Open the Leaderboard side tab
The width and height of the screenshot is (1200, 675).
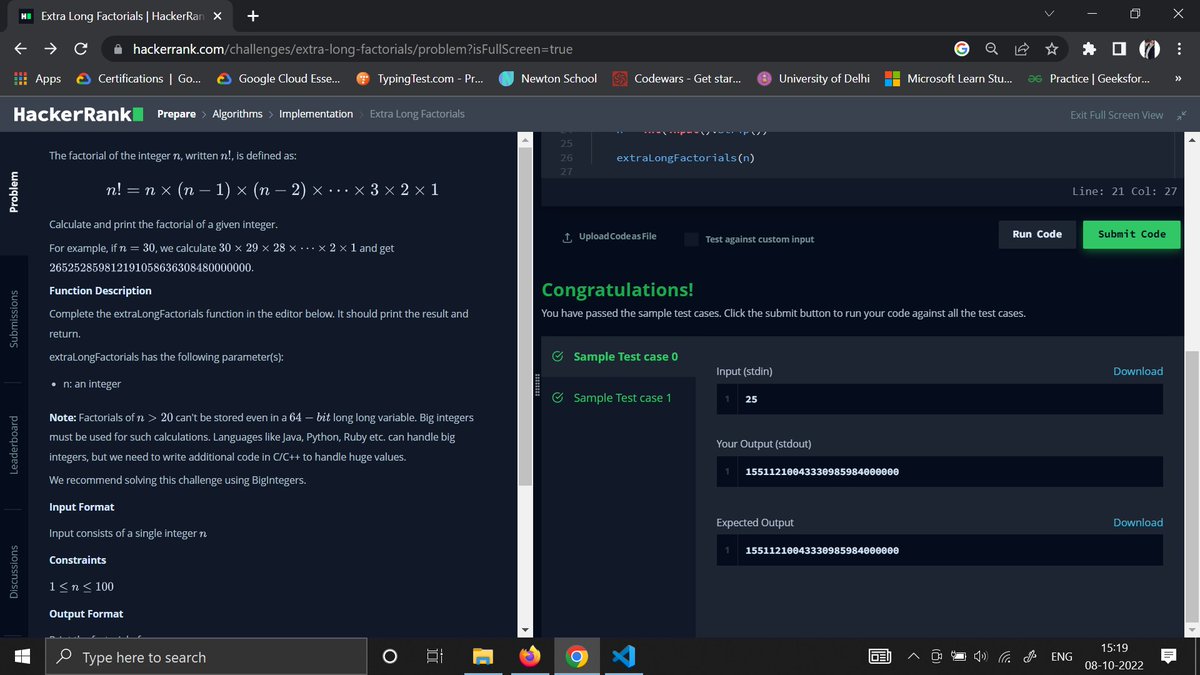point(14,445)
